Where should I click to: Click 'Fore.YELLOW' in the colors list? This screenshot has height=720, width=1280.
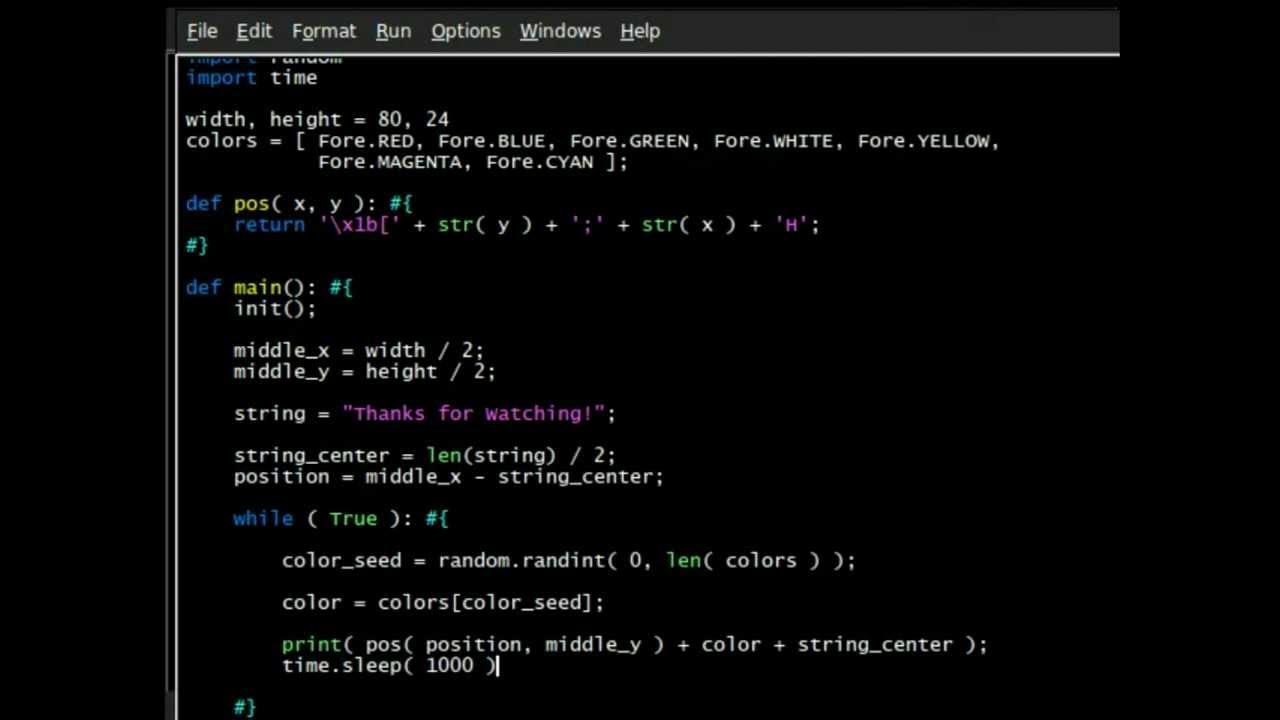click(924, 141)
